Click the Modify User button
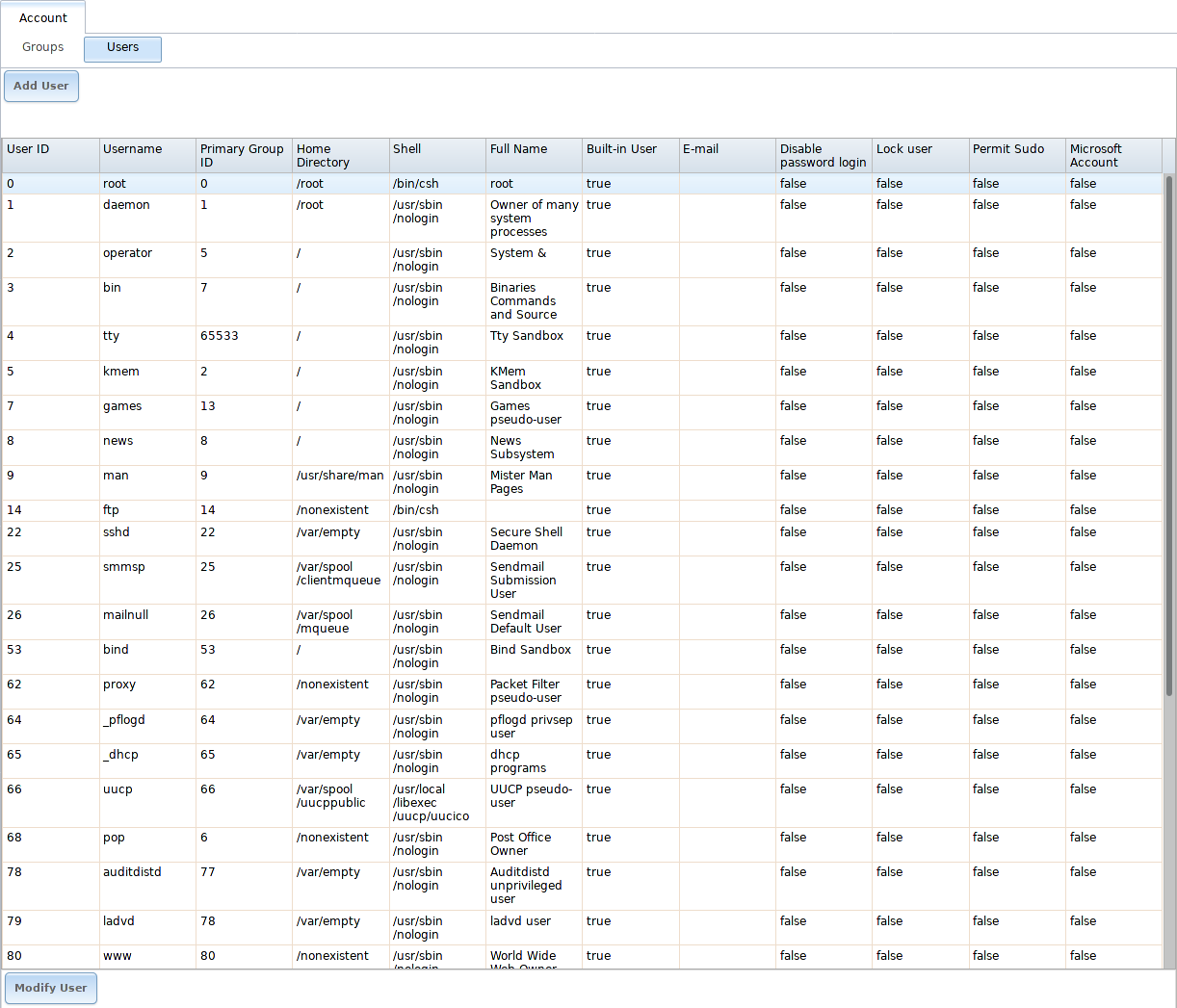The image size is (1177, 1008). point(51,988)
